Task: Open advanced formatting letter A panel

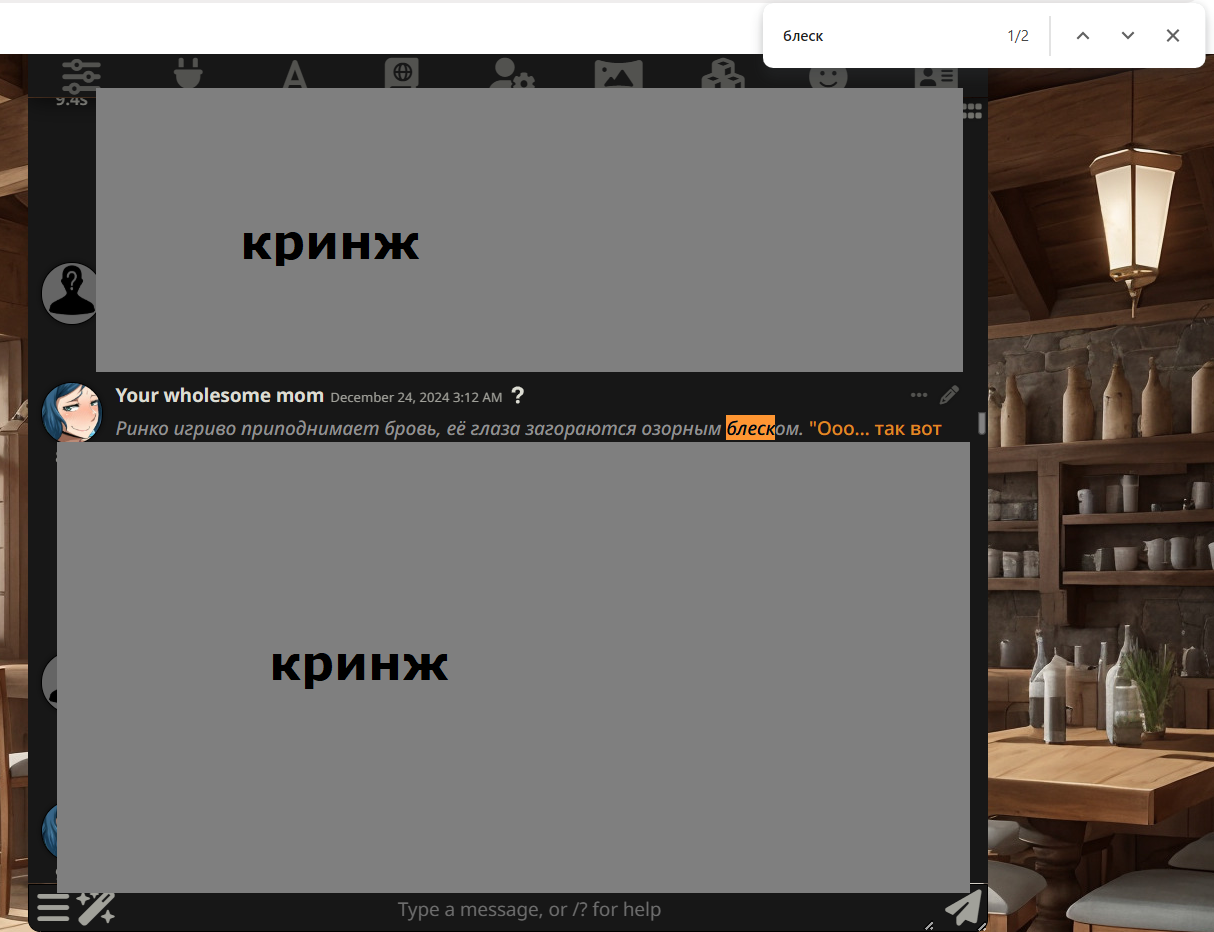Action: tap(294, 74)
